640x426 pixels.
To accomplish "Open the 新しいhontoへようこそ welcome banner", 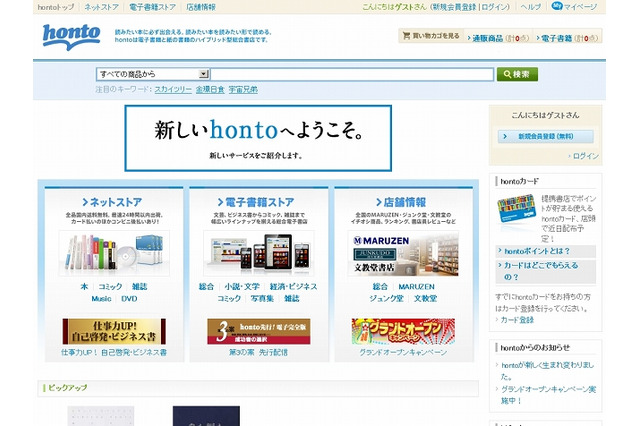I will [x=258, y=137].
